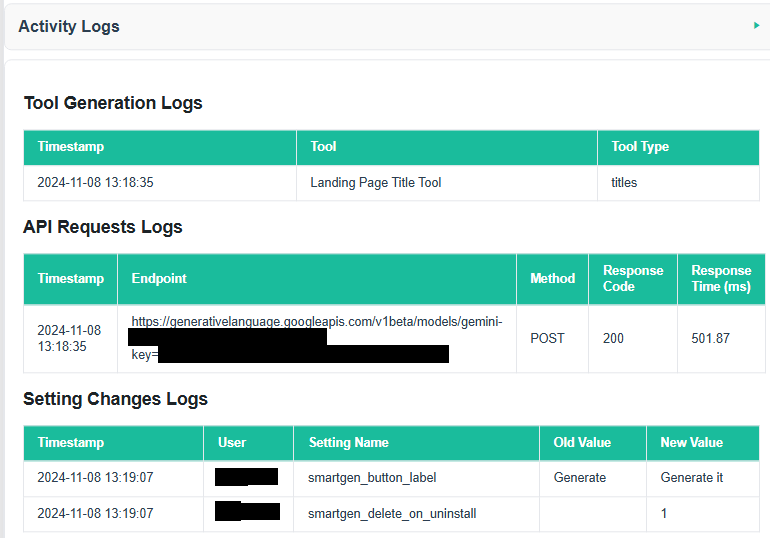
Task: Click the smartgen_button_label setting name
Action: (372, 478)
